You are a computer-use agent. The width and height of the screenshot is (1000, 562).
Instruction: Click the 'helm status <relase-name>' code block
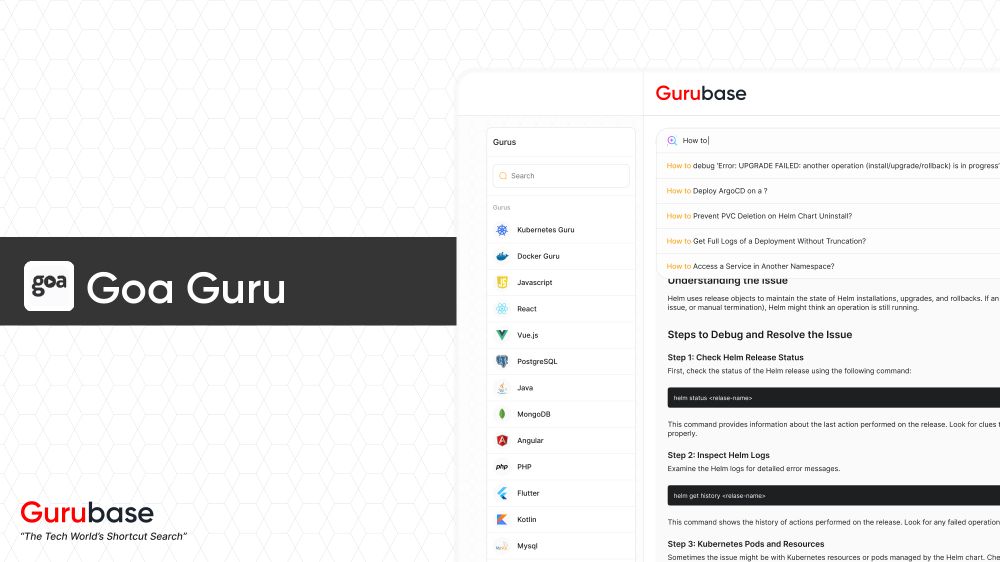[x=834, y=397]
